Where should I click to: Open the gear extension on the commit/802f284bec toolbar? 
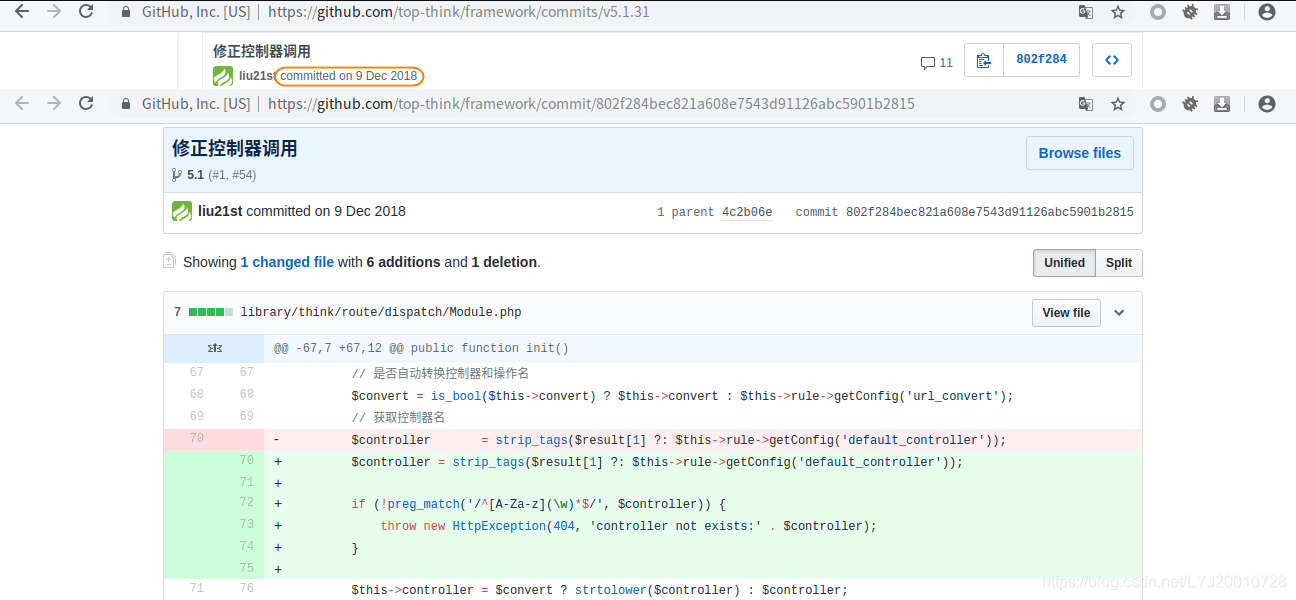[x=1190, y=104]
